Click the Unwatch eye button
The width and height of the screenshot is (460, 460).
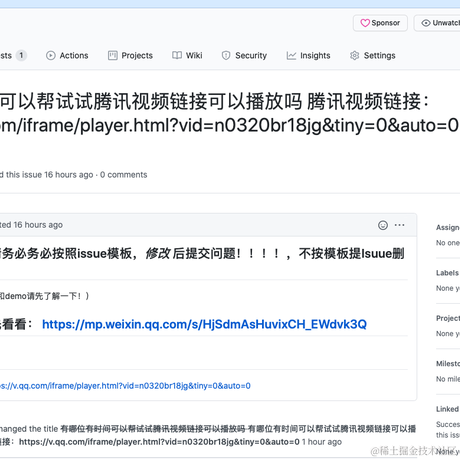pos(437,23)
